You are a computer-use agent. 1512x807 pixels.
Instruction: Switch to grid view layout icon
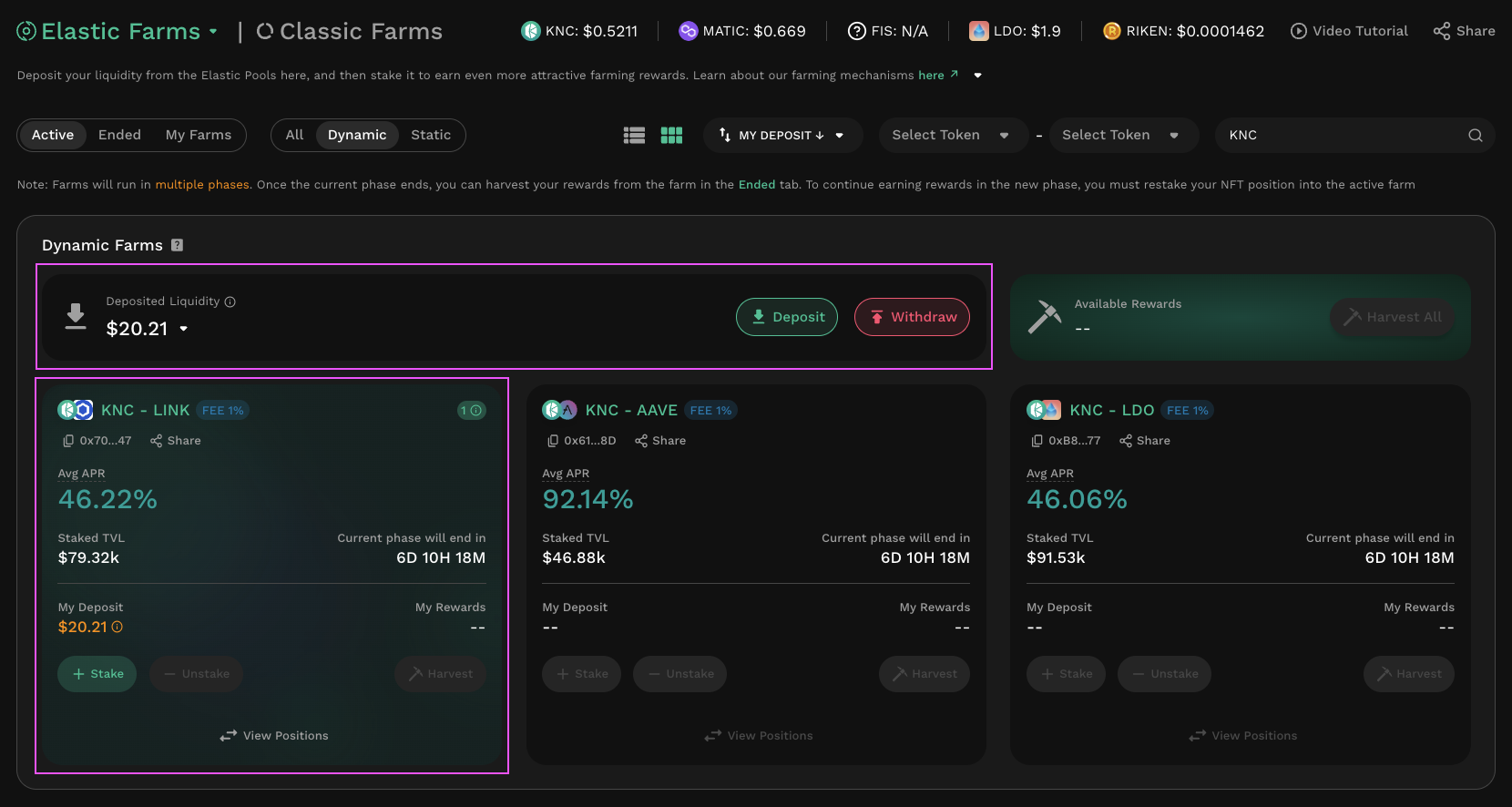pyautogui.click(x=671, y=136)
